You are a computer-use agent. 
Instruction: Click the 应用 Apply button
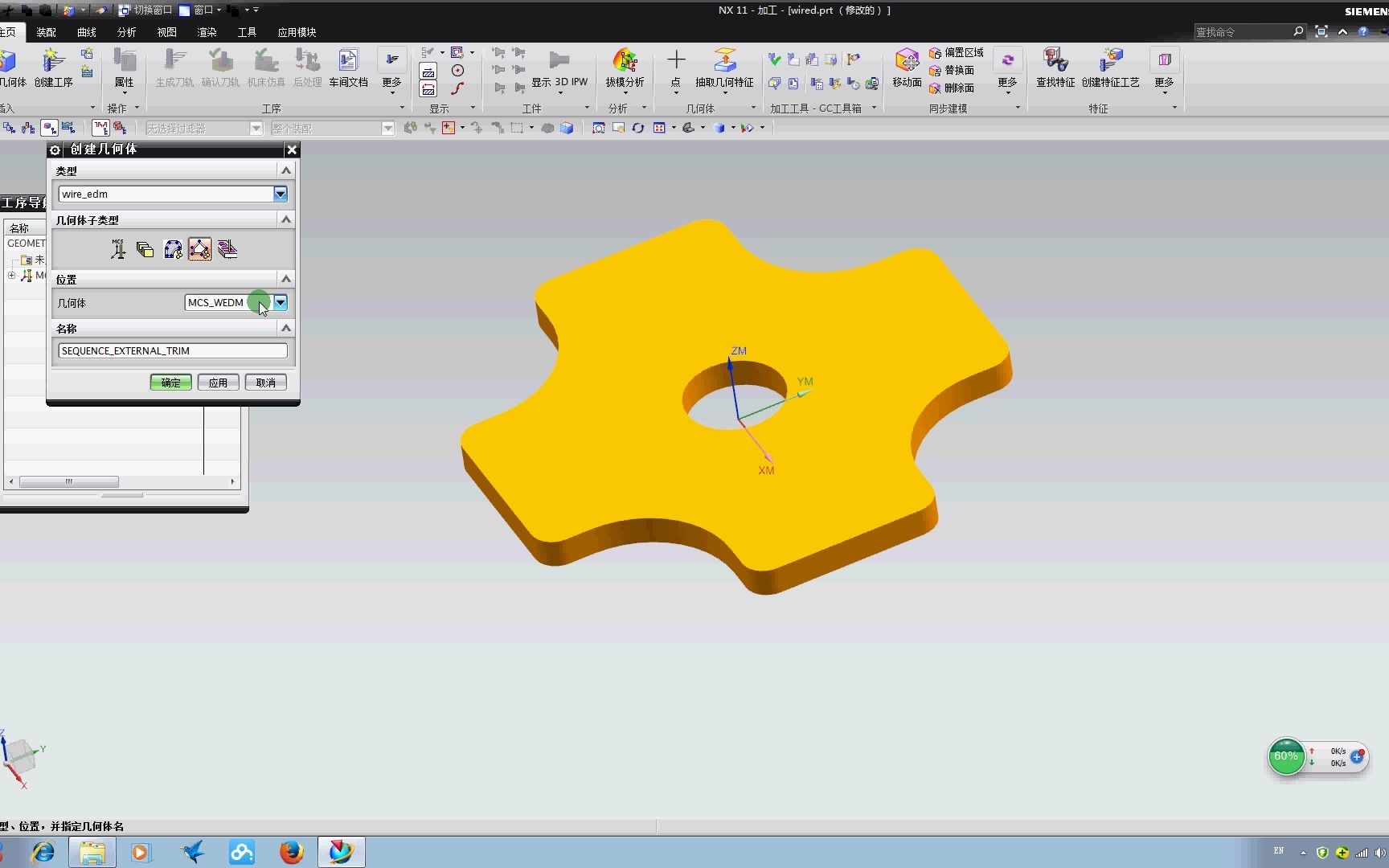point(218,383)
